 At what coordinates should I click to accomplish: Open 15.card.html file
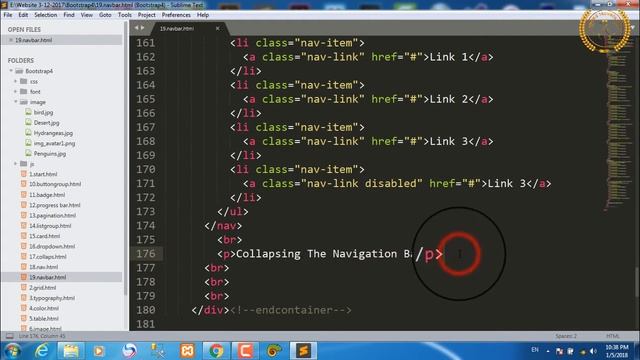(x=44, y=236)
